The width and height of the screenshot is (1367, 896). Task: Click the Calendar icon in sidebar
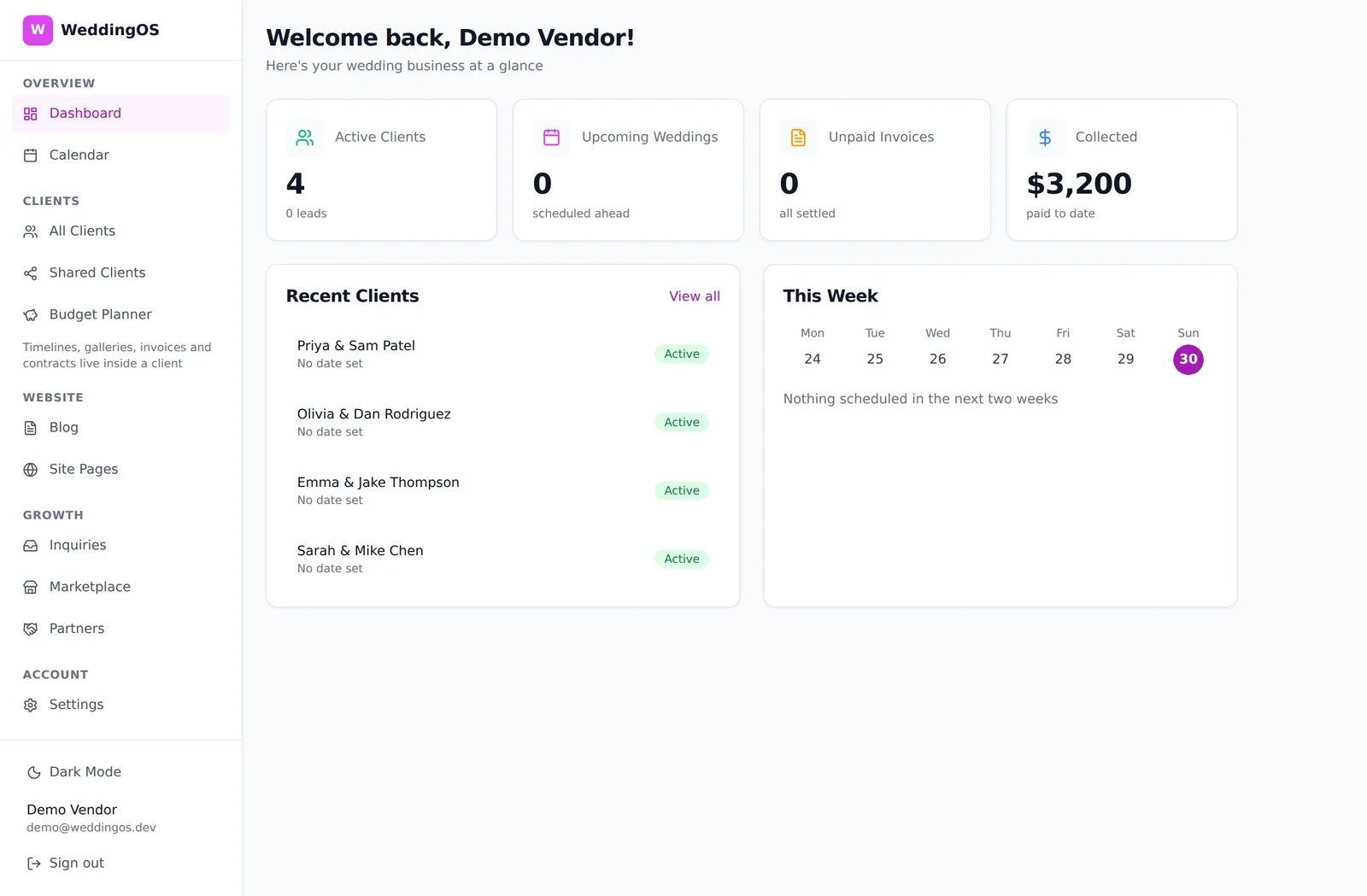31,155
